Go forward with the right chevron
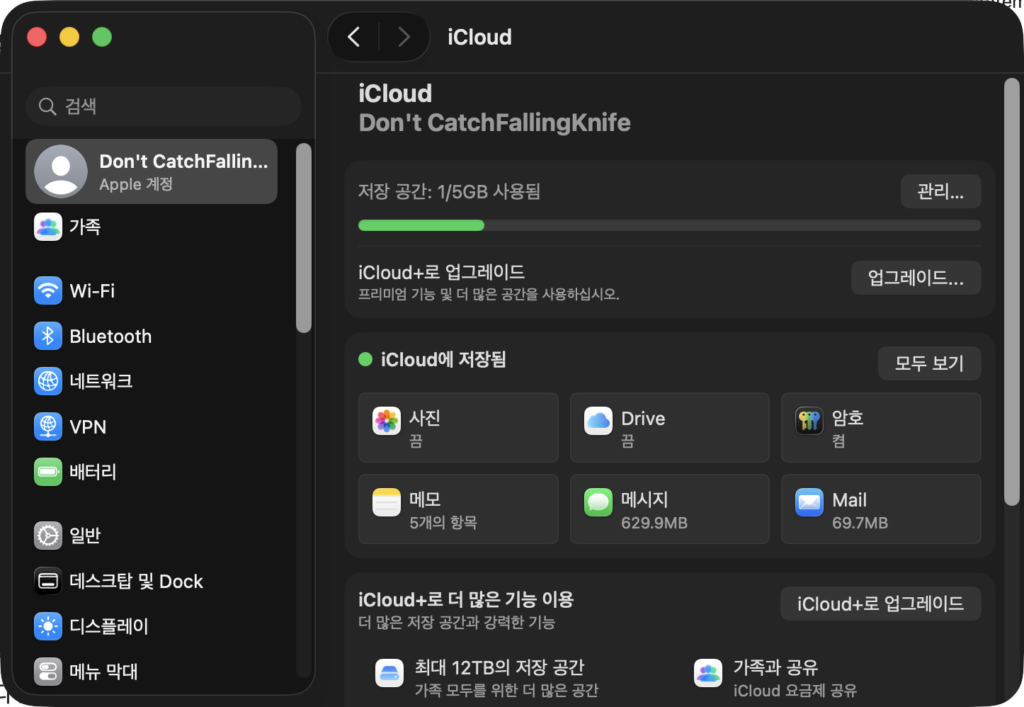The image size is (1024, 707). tap(404, 37)
